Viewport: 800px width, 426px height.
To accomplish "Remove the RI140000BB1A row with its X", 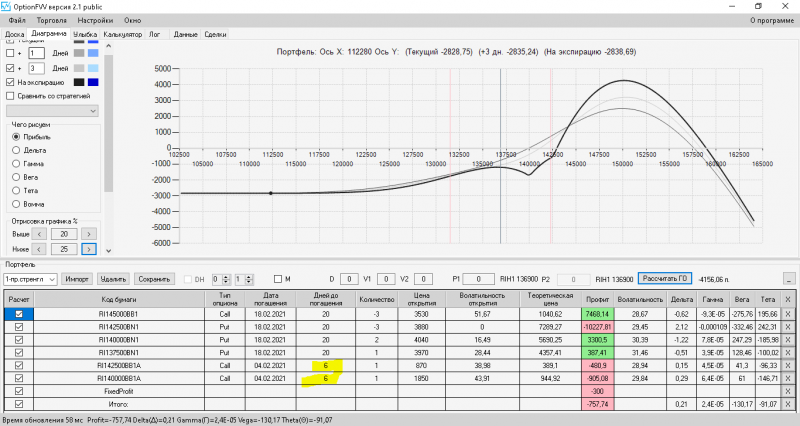I will click(788, 379).
